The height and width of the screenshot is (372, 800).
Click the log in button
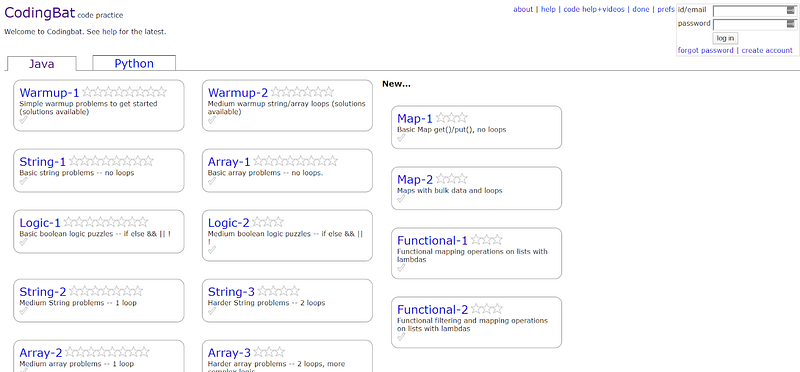pos(725,38)
